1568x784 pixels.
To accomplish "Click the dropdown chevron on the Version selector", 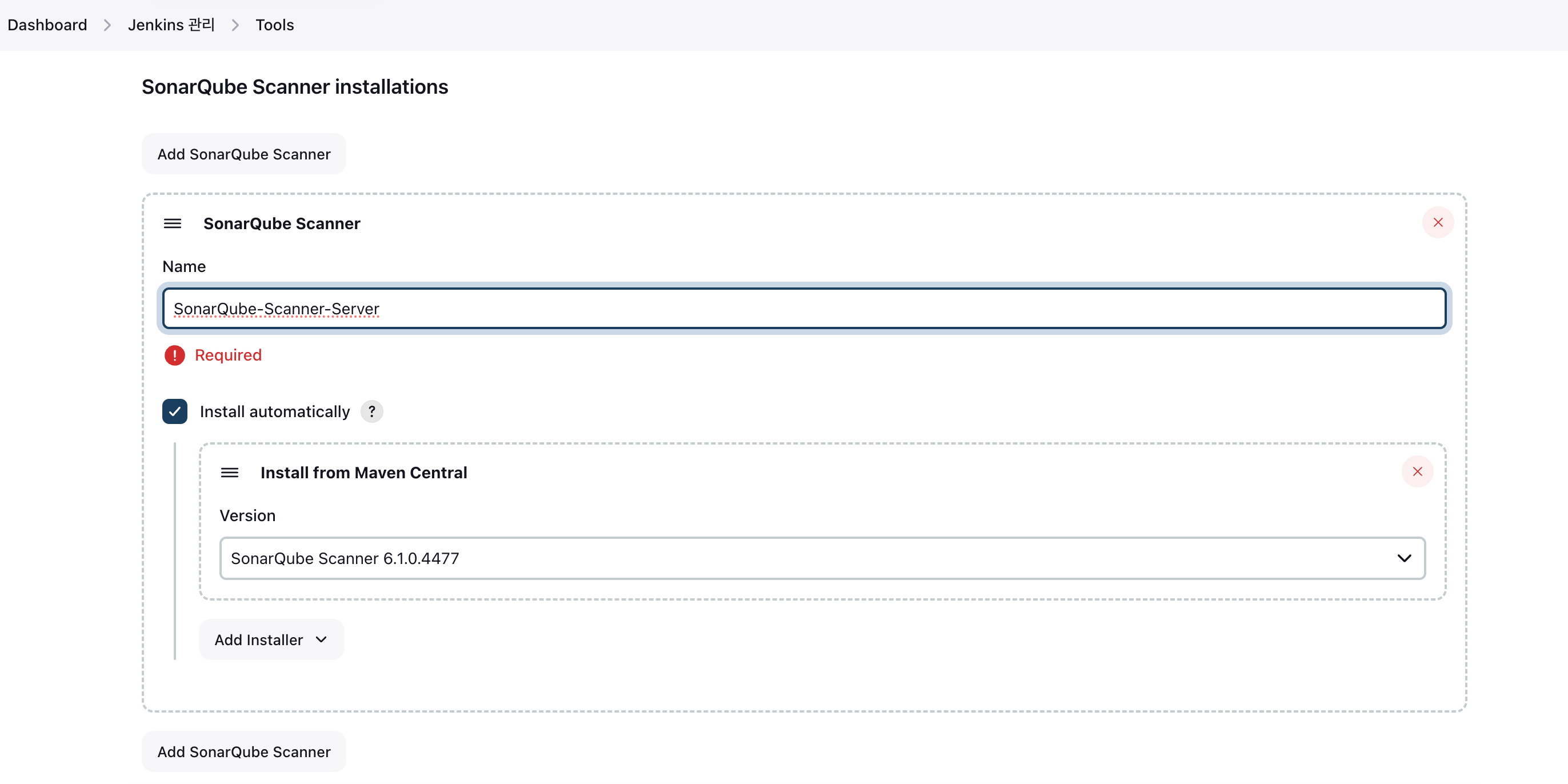I will [x=1404, y=558].
